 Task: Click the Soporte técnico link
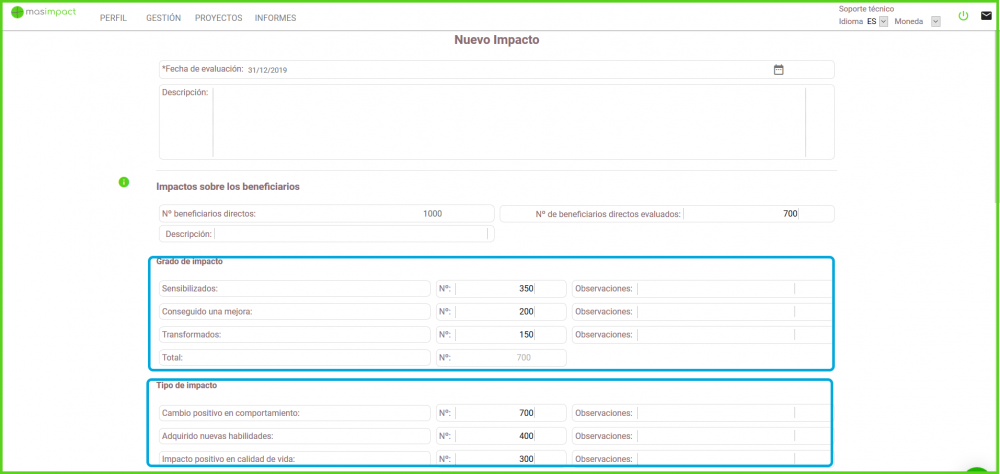click(866, 9)
